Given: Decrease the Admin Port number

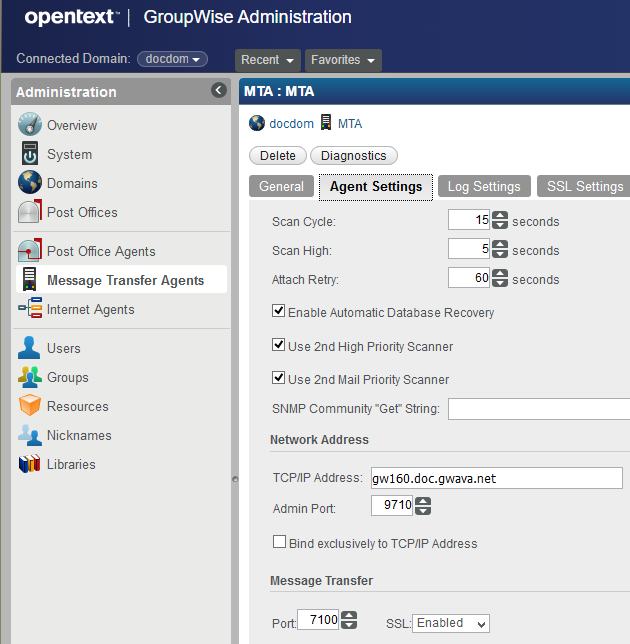Looking at the screenshot, I should [423, 511].
